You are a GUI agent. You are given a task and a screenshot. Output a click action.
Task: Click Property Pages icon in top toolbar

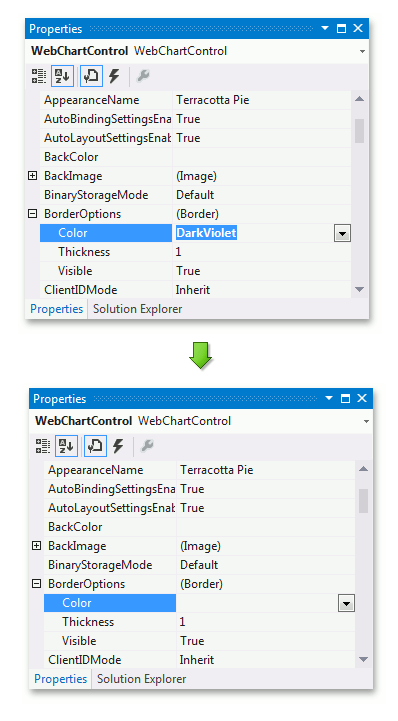(x=91, y=76)
